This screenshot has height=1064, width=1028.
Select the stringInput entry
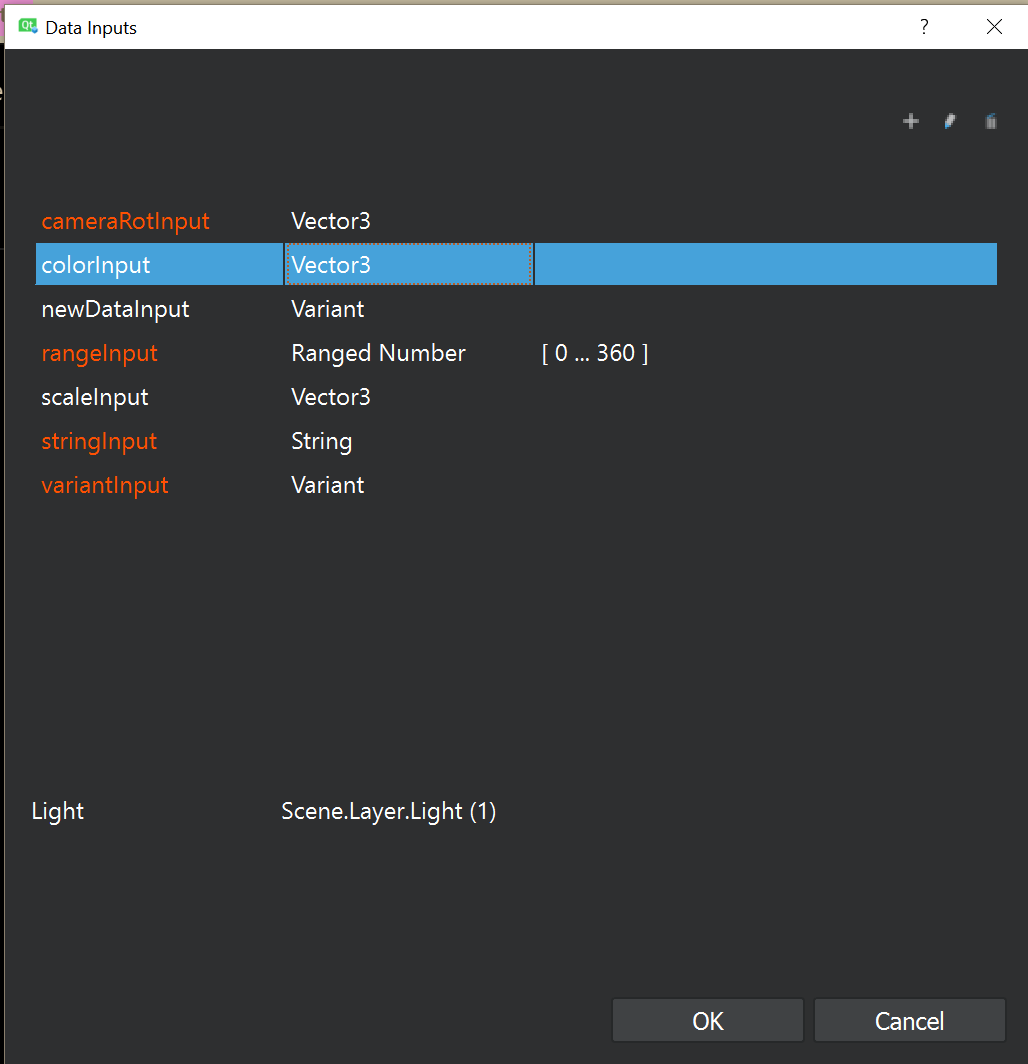[99, 441]
